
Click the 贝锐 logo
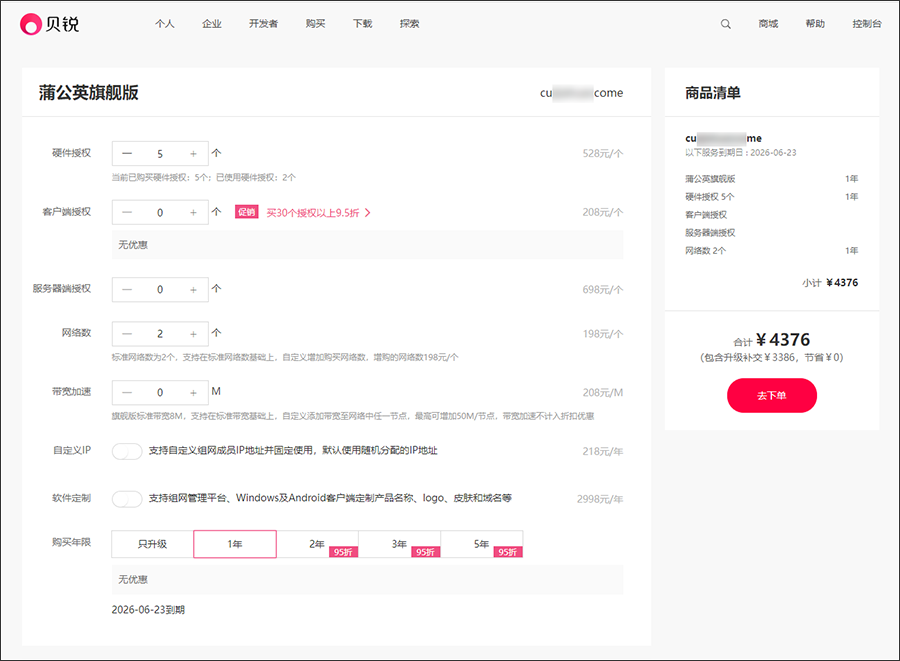tap(49, 24)
